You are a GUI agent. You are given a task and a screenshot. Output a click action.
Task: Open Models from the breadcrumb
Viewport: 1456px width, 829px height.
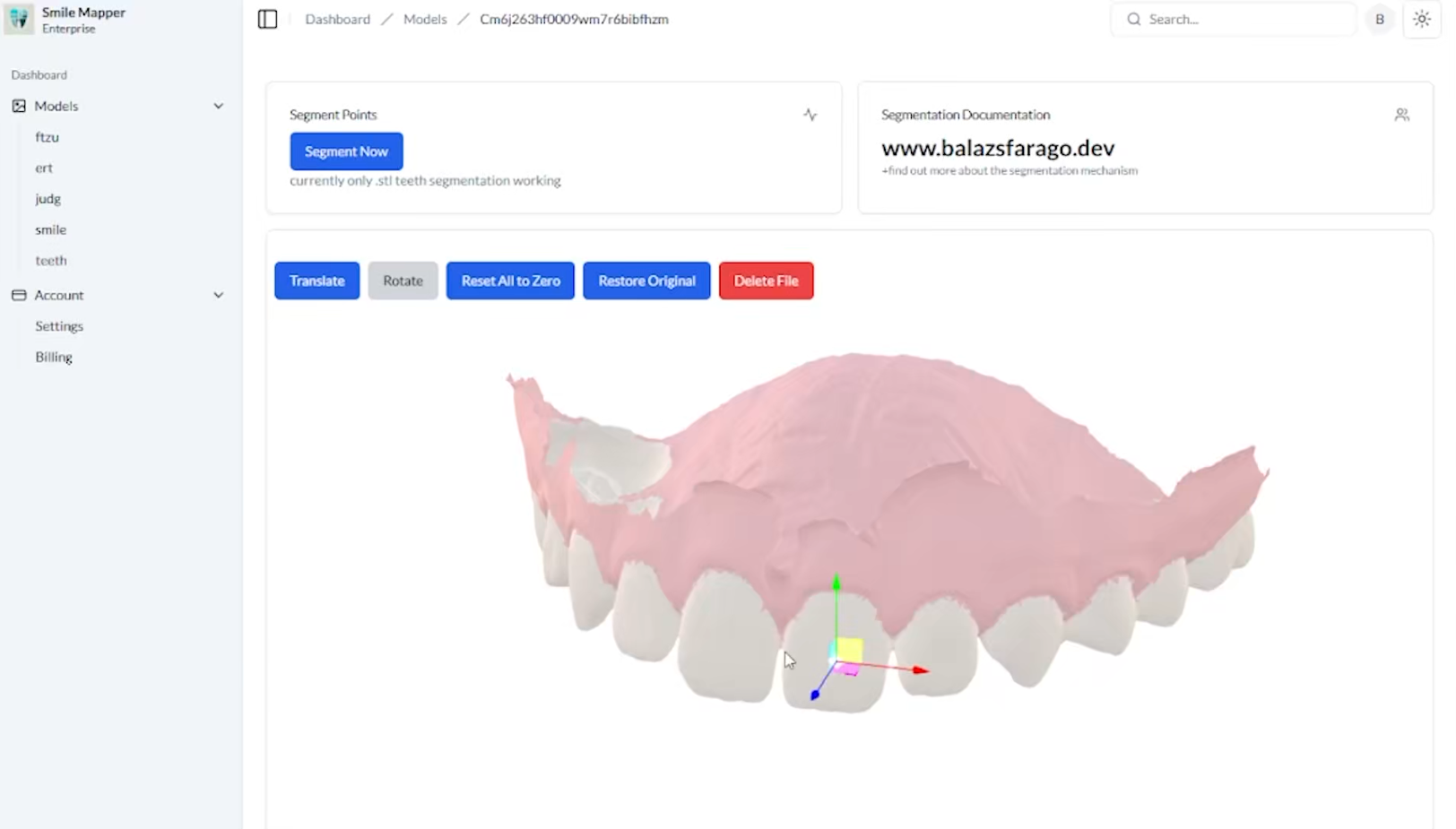pos(425,19)
